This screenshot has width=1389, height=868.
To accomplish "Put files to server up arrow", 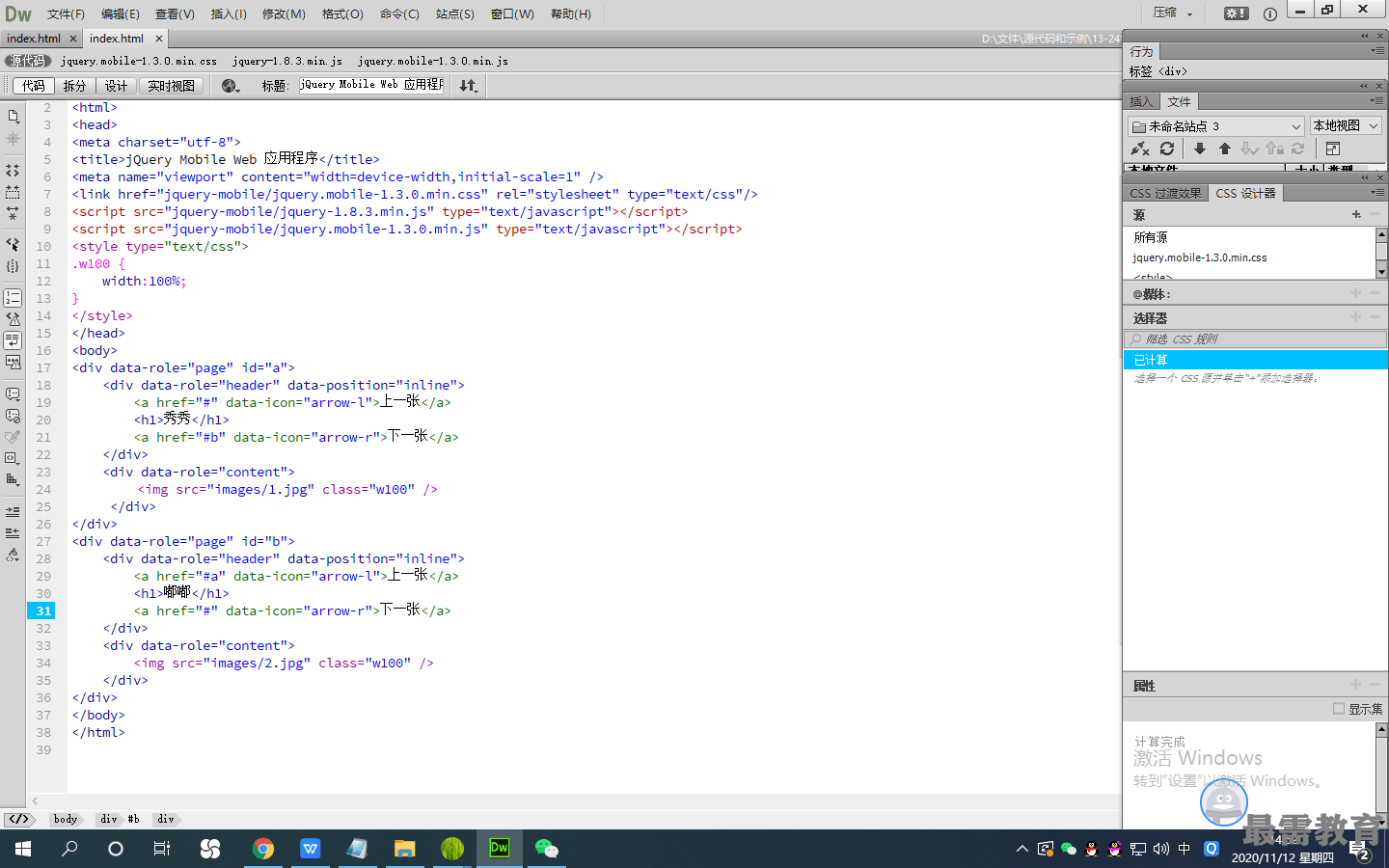I will pos(1225,149).
